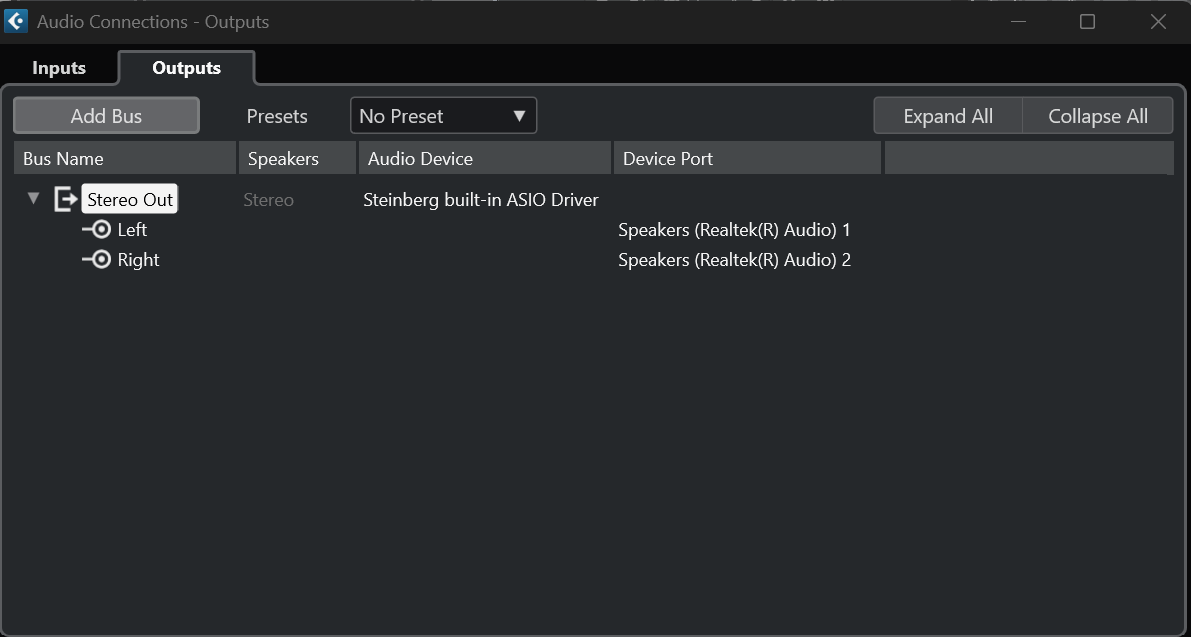Screen dimensions: 1191x637
Task: Click the Cubase logo in title bar
Action: (16, 21)
